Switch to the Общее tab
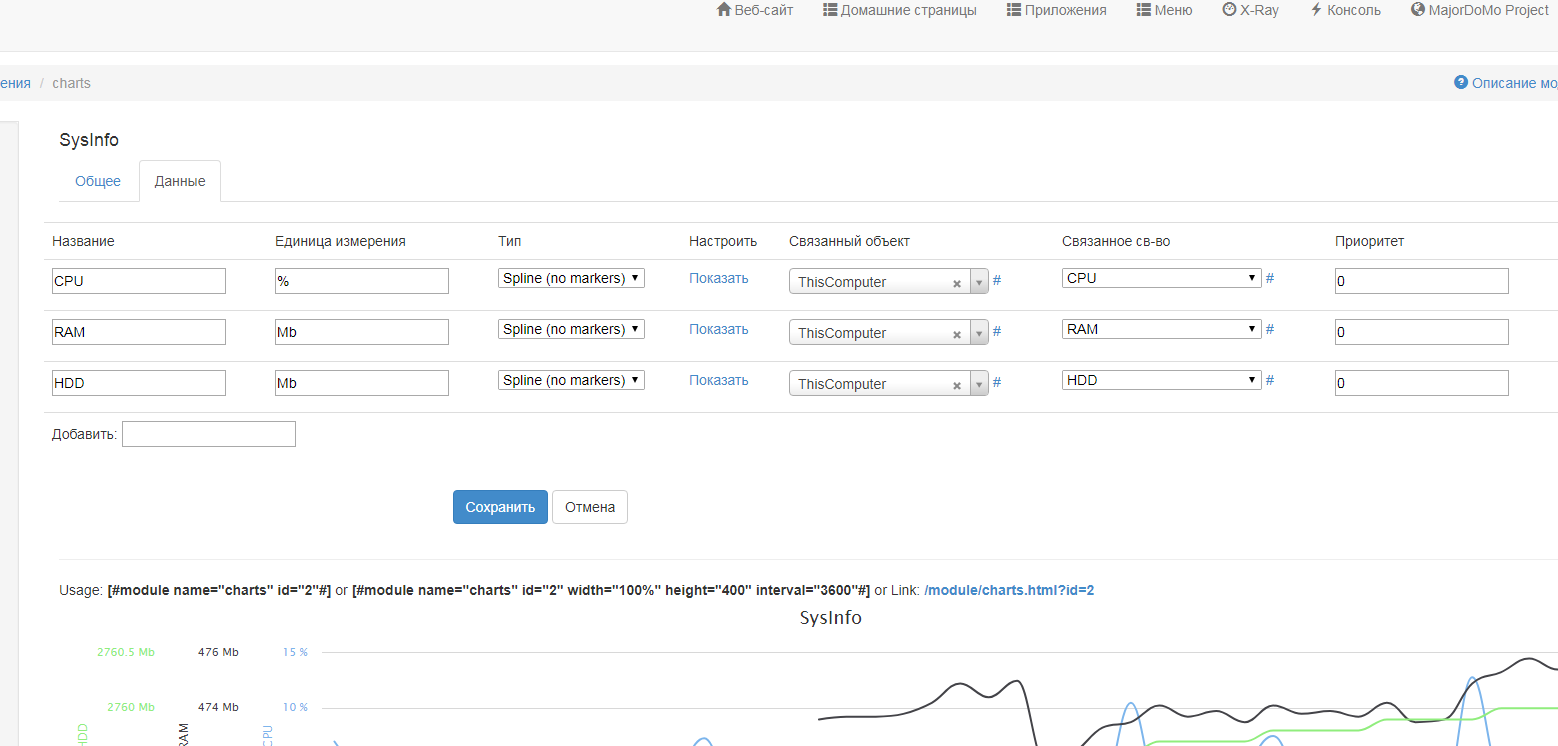 tap(98, 181)
